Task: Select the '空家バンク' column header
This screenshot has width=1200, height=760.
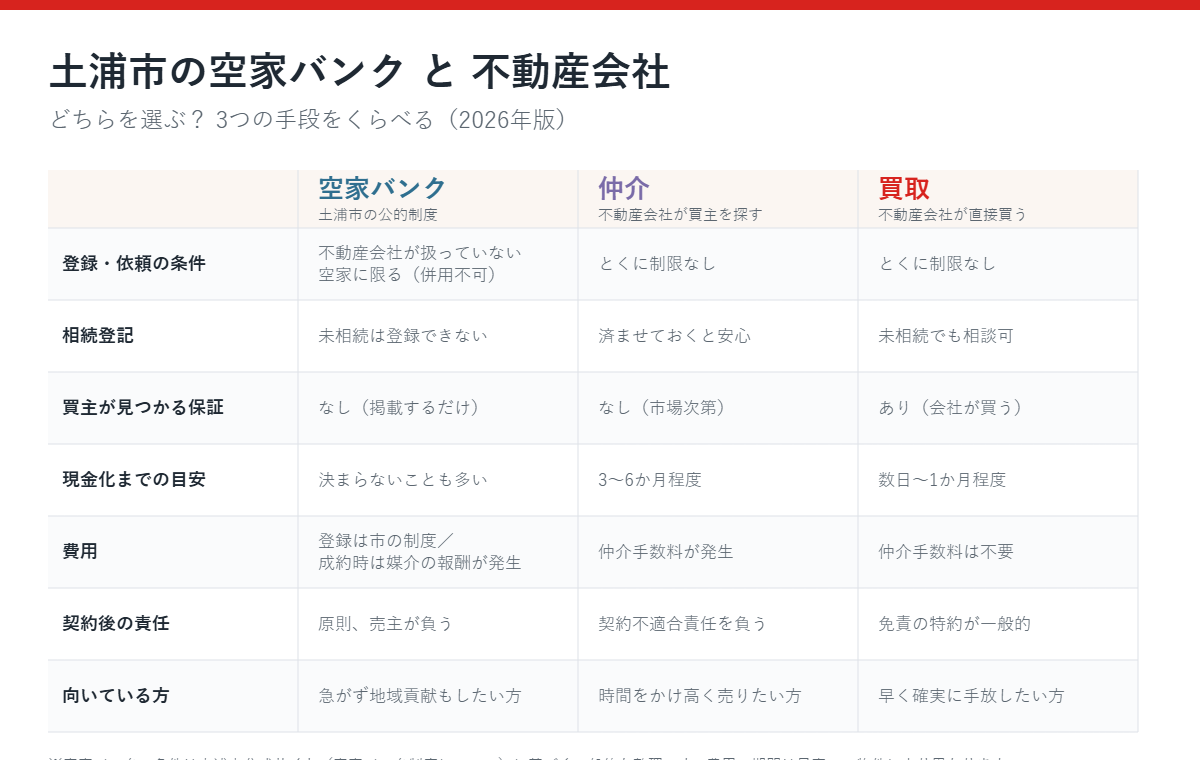Action: pos(382,188)
